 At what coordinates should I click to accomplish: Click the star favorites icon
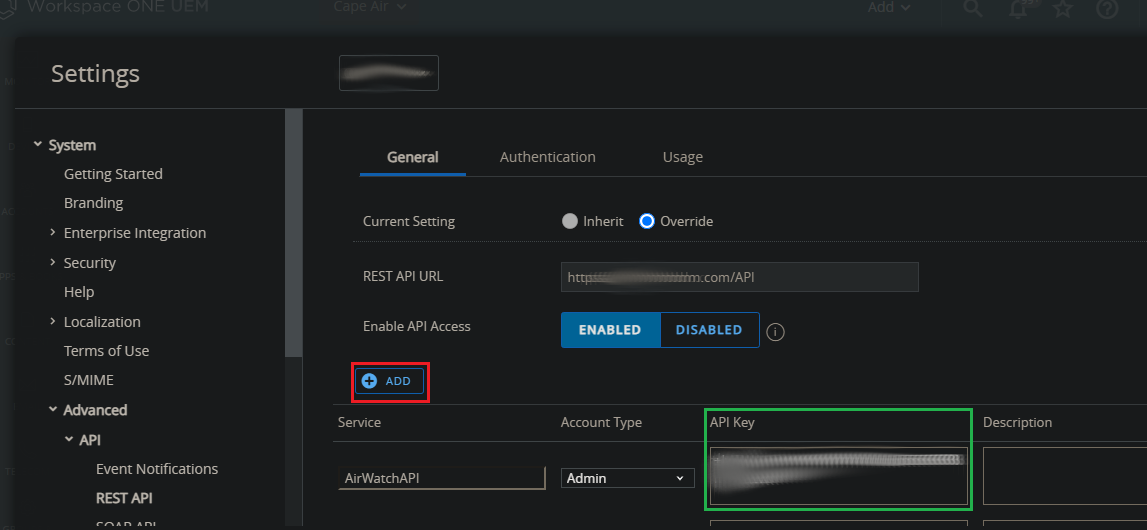click(x=1062, y=8)
